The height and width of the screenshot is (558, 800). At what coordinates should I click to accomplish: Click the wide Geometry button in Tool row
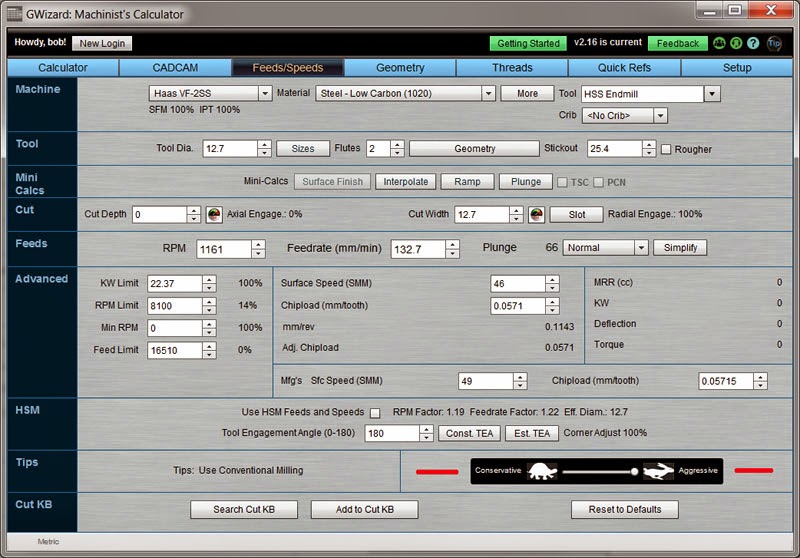point(474,148)
